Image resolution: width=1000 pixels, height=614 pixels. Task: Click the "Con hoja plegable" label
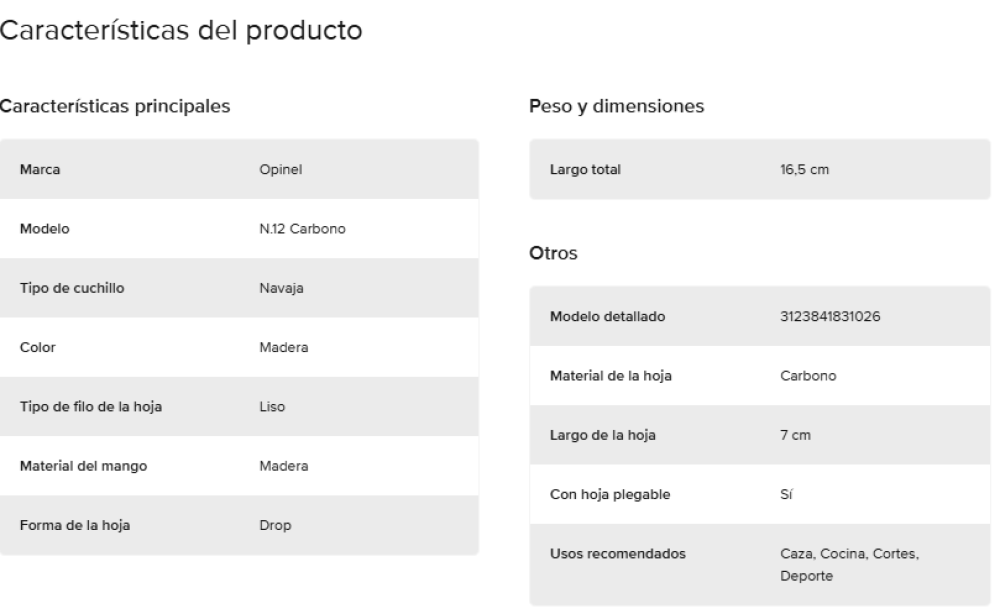coord(608,494)
